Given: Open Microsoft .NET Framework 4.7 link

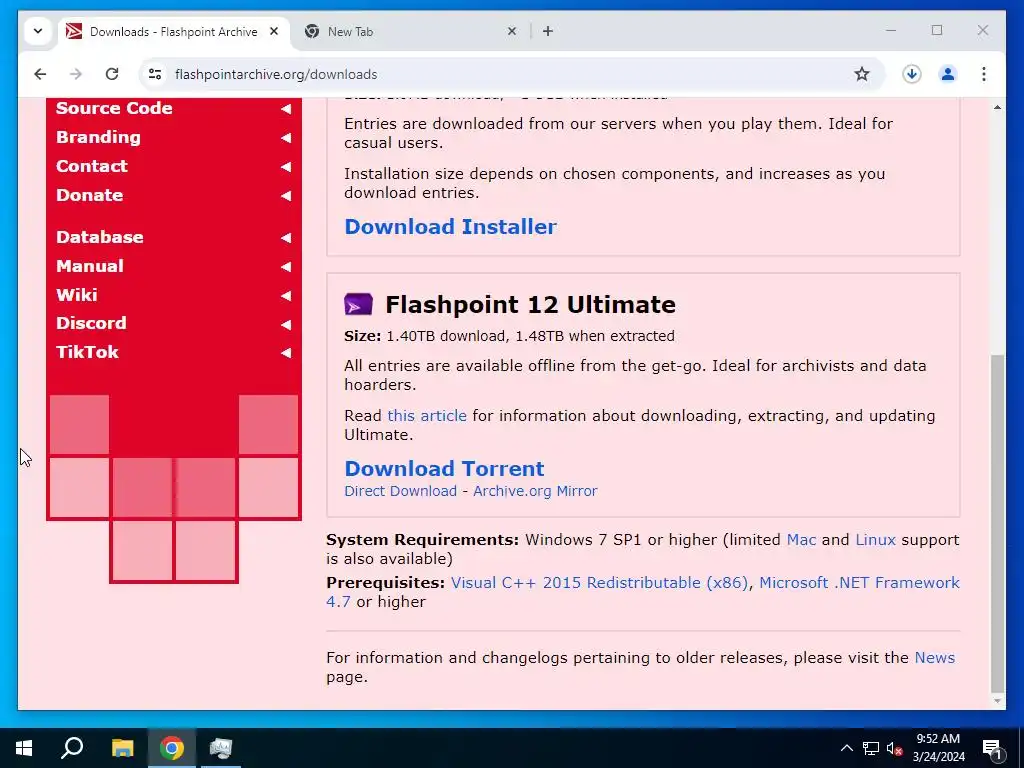Looking at the screenshot, I should [x=859, y=583].
